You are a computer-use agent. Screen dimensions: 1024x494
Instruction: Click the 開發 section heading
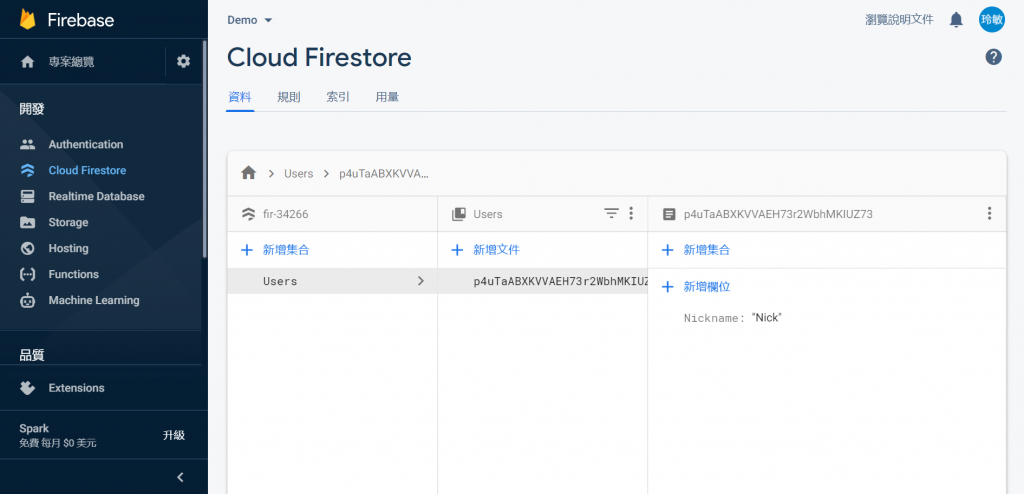32,109
